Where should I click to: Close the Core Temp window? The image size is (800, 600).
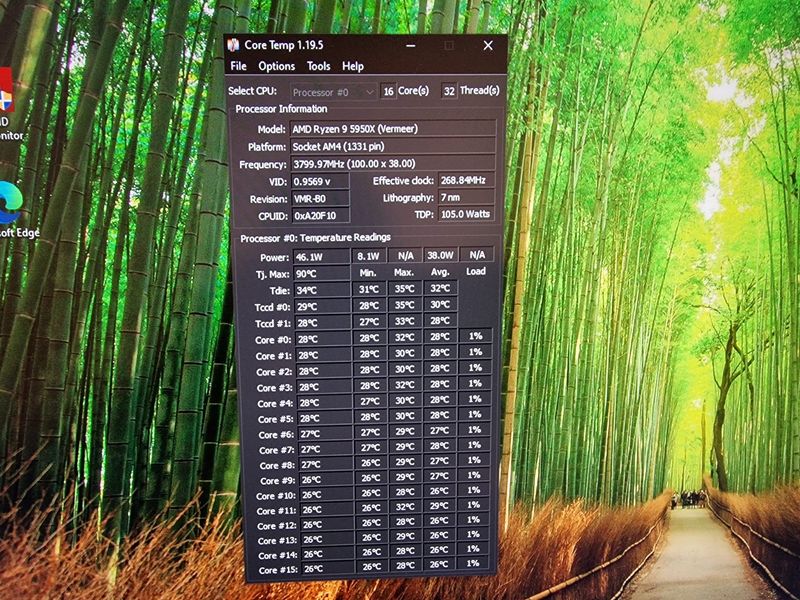click(x=488, y=45)
